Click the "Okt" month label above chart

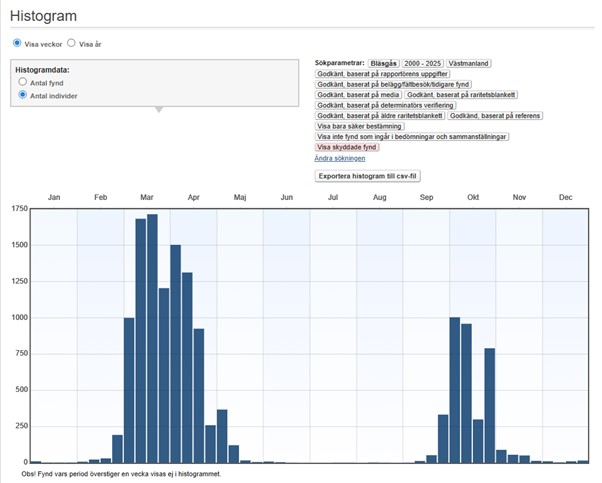[x=473, y=198]
